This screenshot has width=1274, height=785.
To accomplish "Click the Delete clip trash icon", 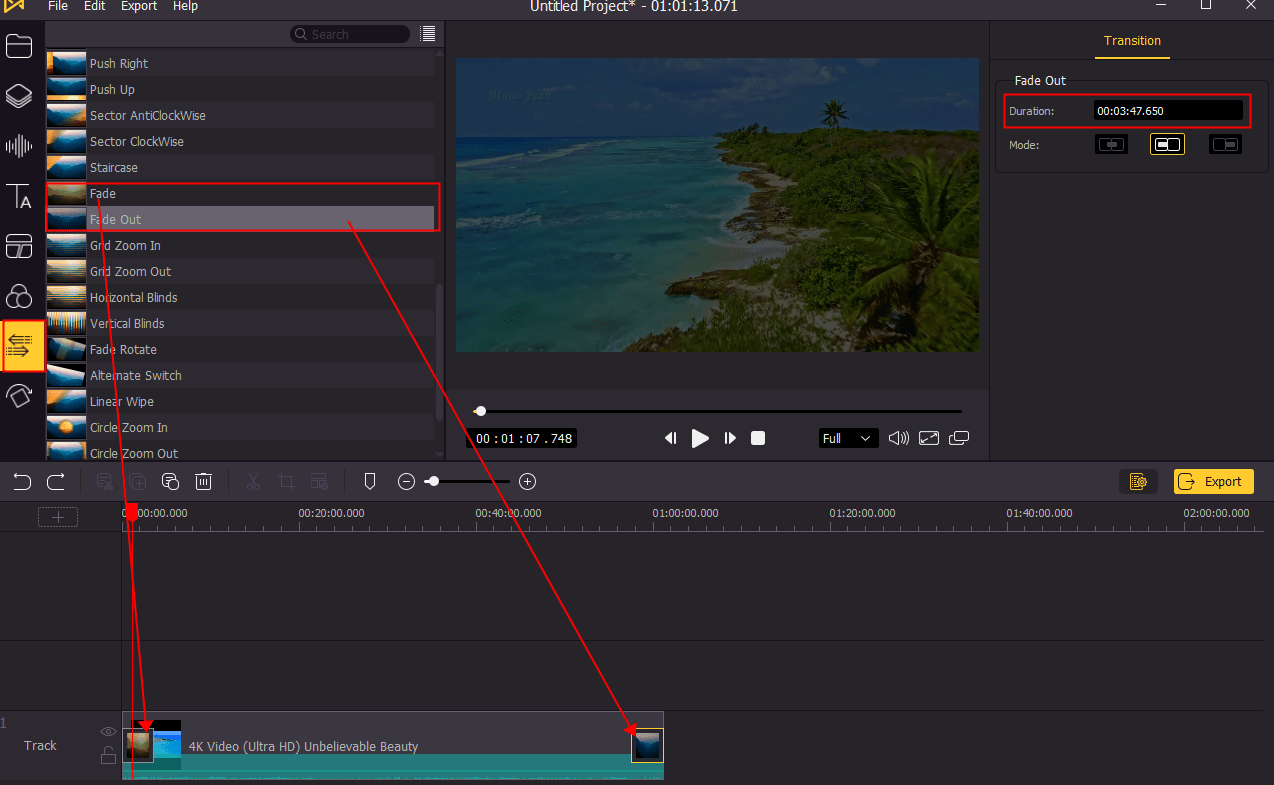I will pyautogui.click(x=203, y=481).
